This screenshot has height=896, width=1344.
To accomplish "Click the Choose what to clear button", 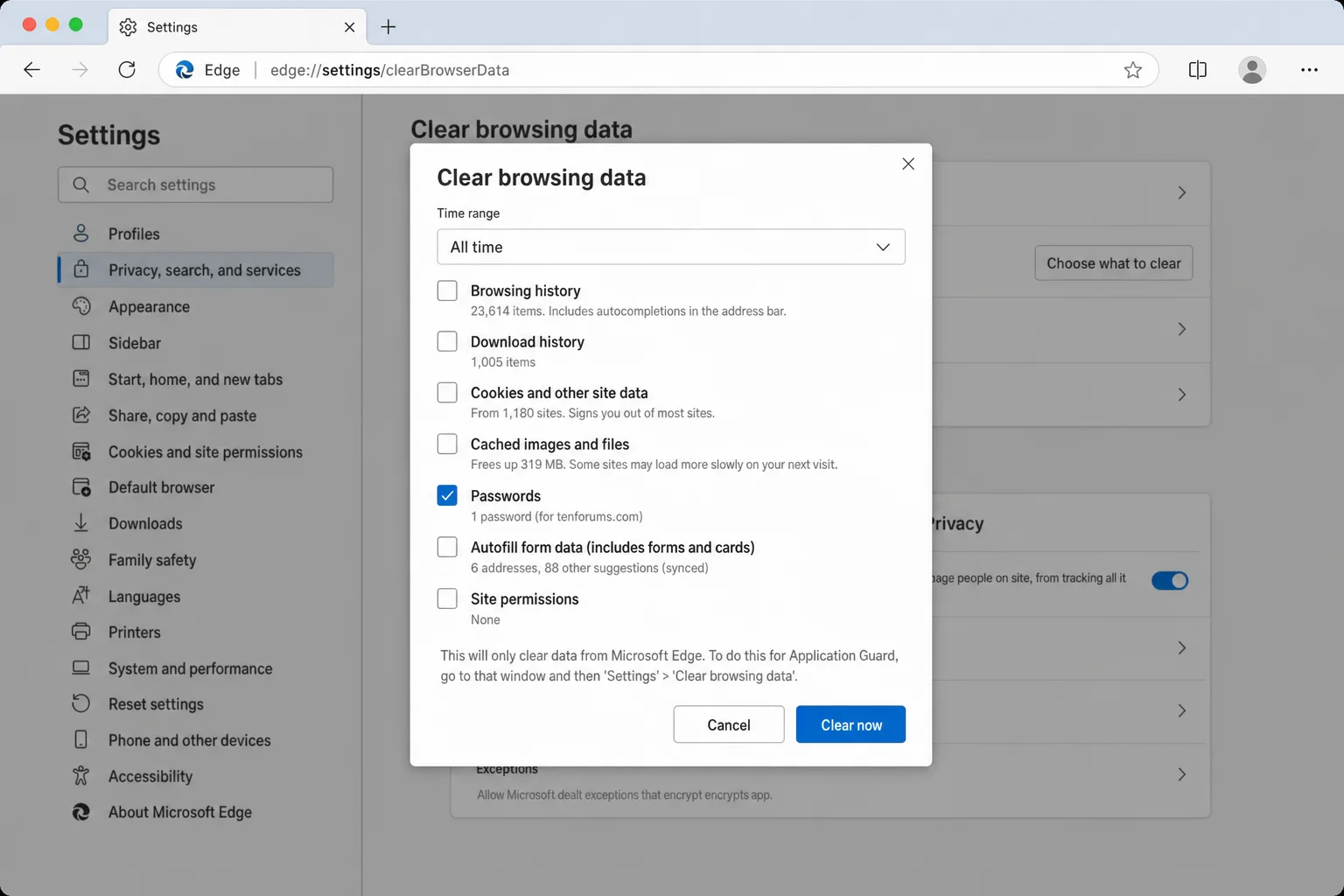I will point(1113,263).
